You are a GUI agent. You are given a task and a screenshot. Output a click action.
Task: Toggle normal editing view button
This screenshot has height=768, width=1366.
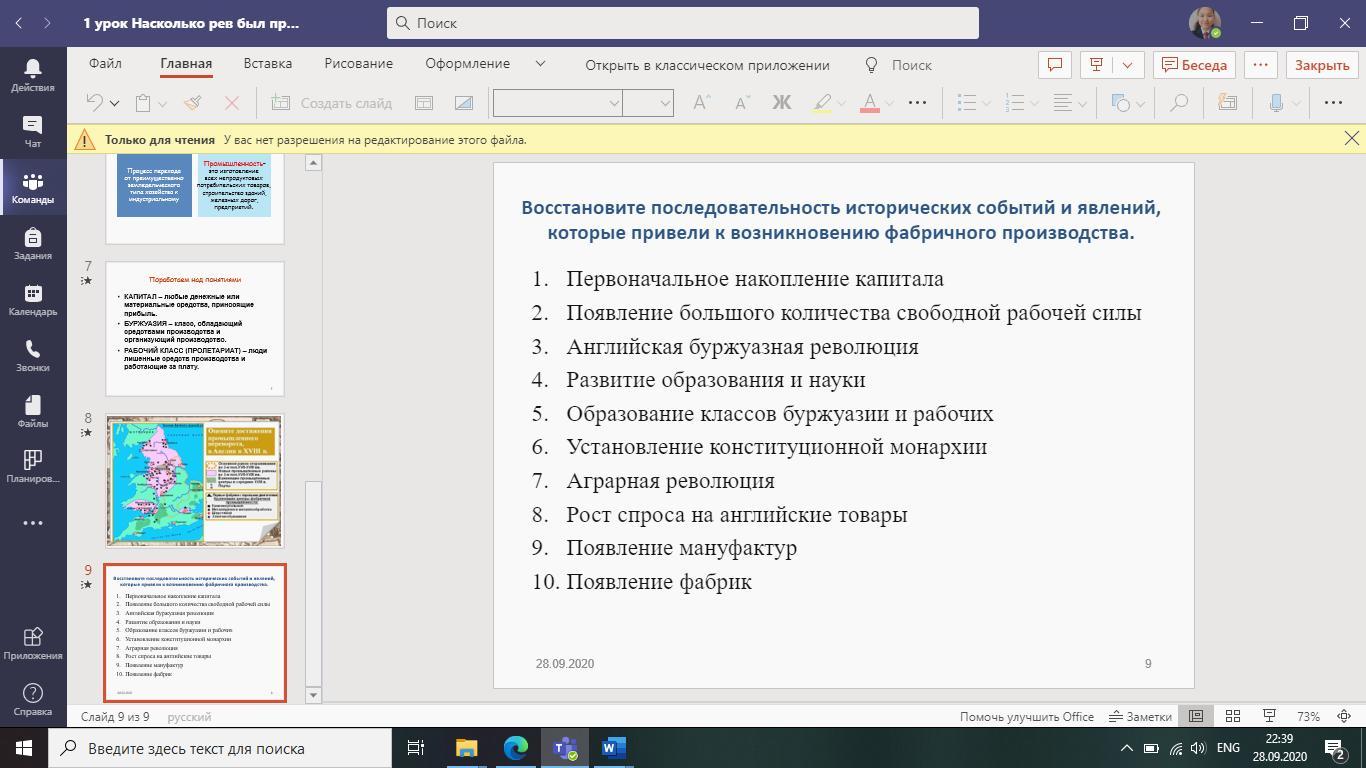coord(1195,716)
